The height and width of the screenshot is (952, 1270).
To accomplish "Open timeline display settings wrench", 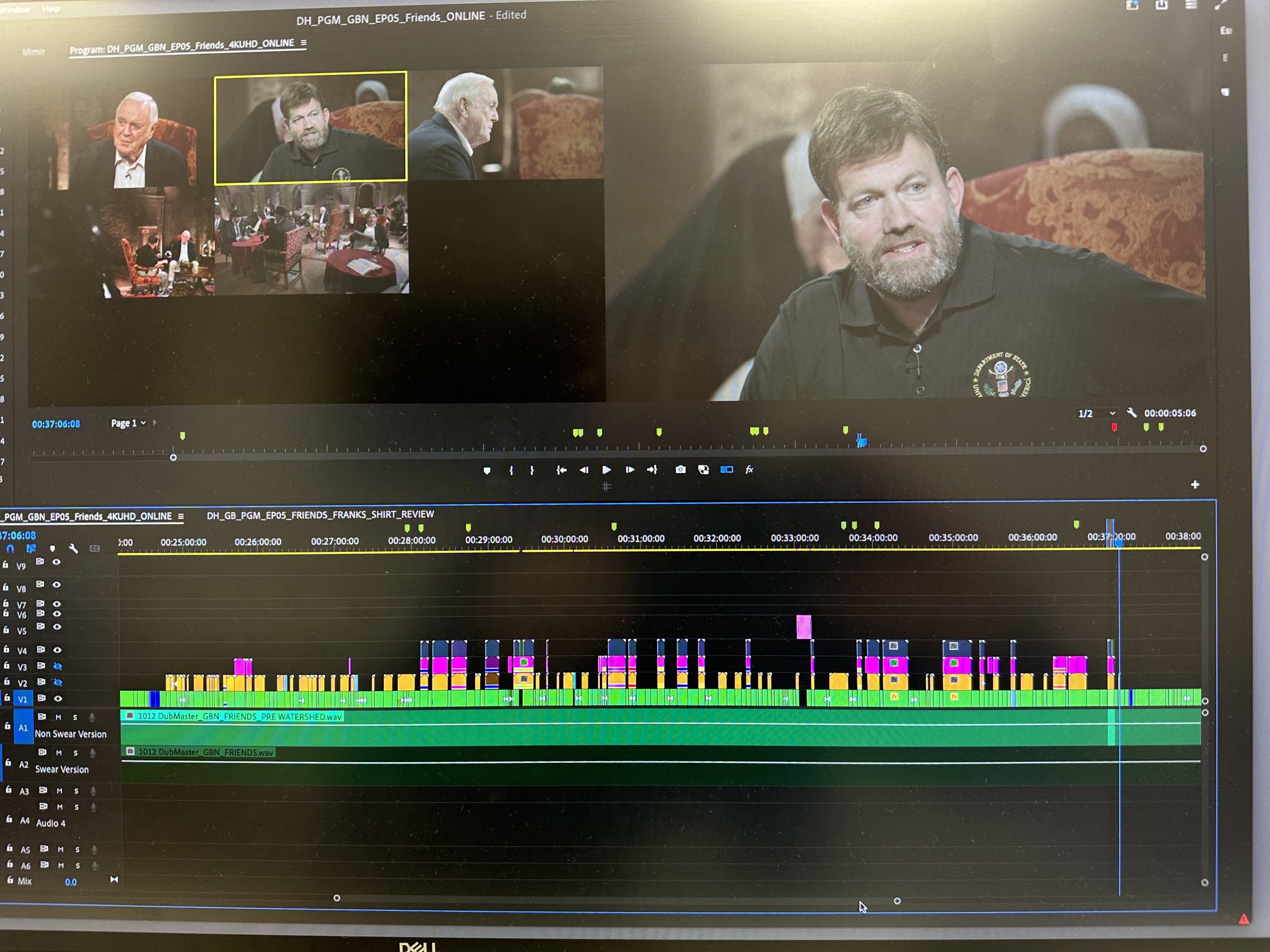I will click(x=73, y=548).
